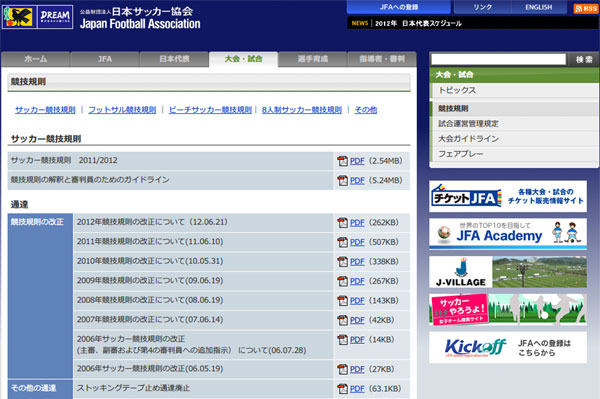
Task: Focus the site search input field
Action: point(498,59)
